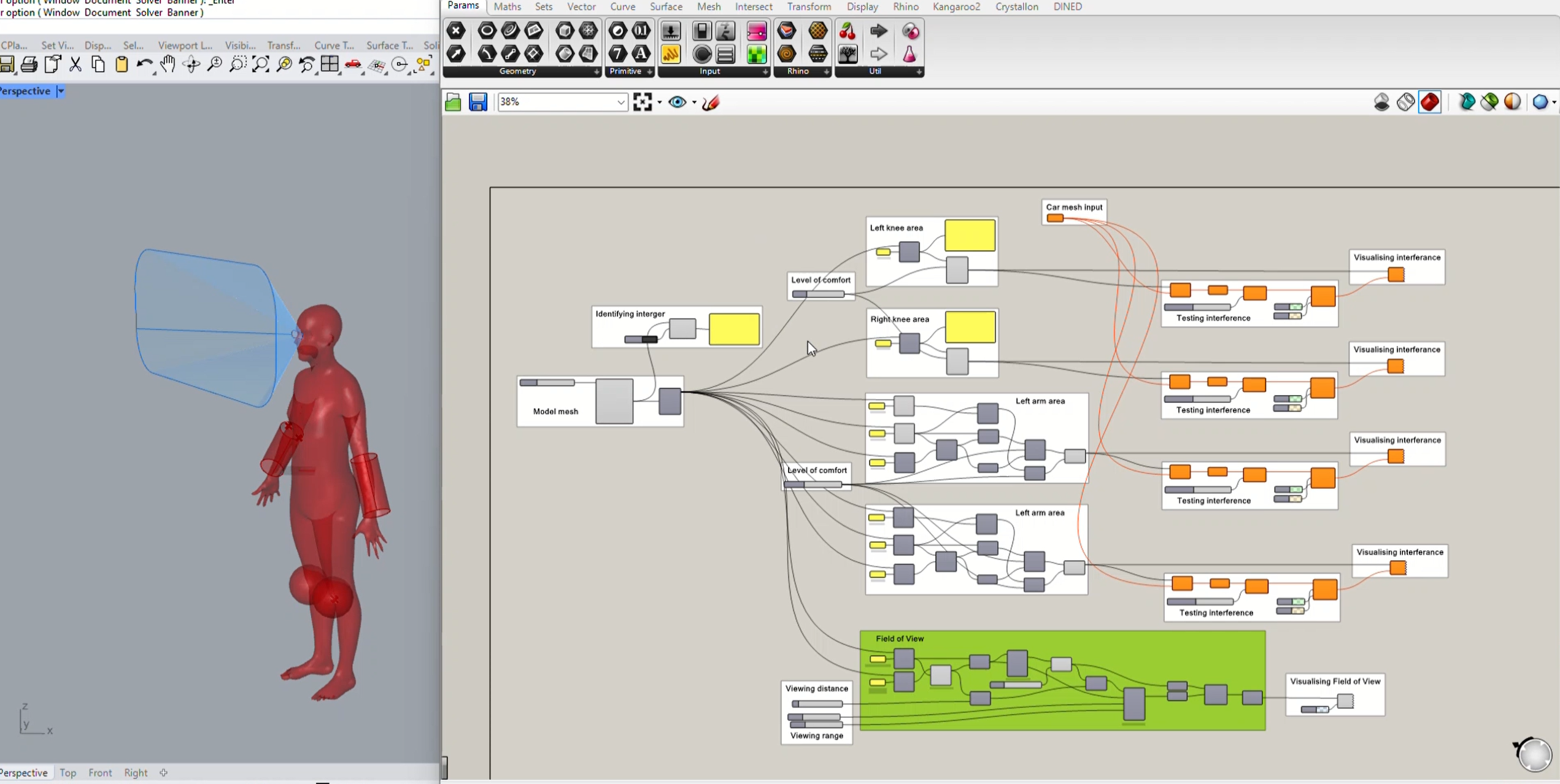The image size is (1560, 784).
Task: Open the Front viewport tab
Action: click(100, 772)
